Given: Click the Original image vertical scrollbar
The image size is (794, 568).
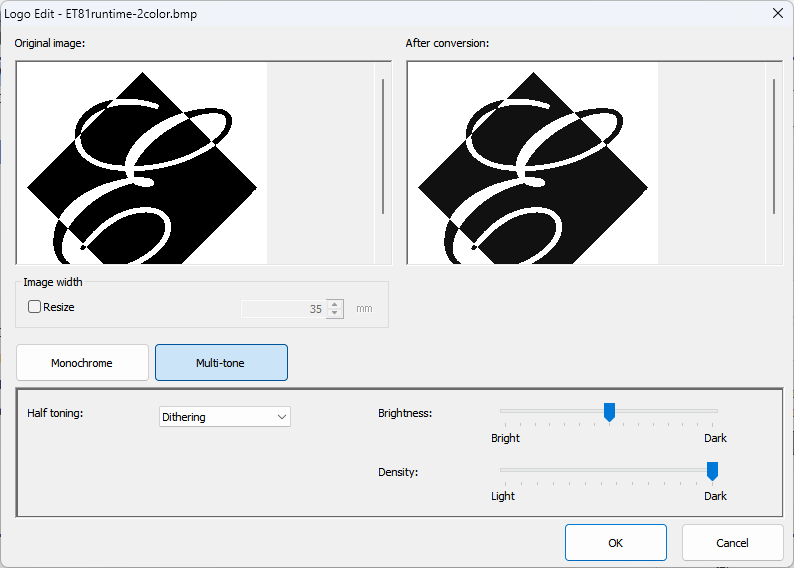Looking at the screenshot, I should pyautogui.click(x=383, y=145).
